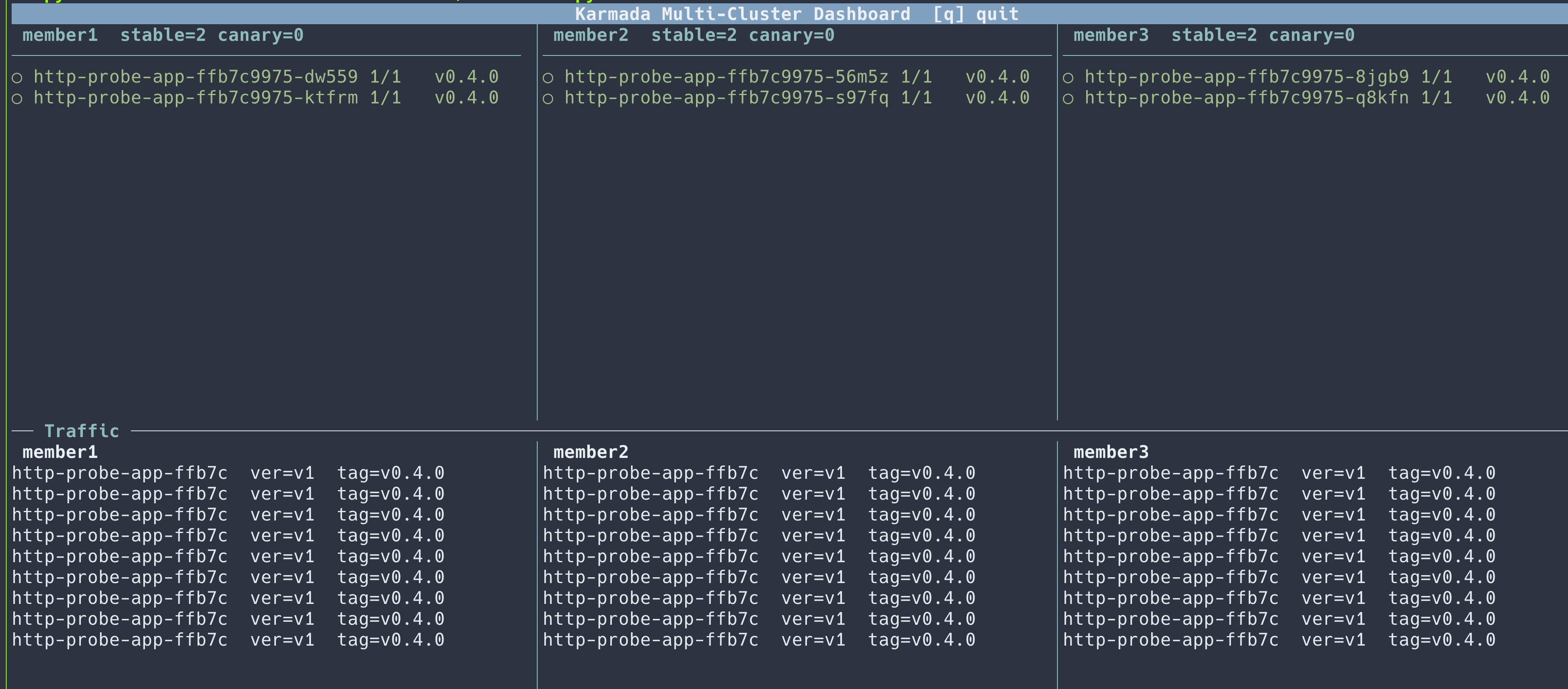Click the member1 heading in Traffic section
Screen dimensions: 1568x689
pyautogui.click(x=60, y=452)
